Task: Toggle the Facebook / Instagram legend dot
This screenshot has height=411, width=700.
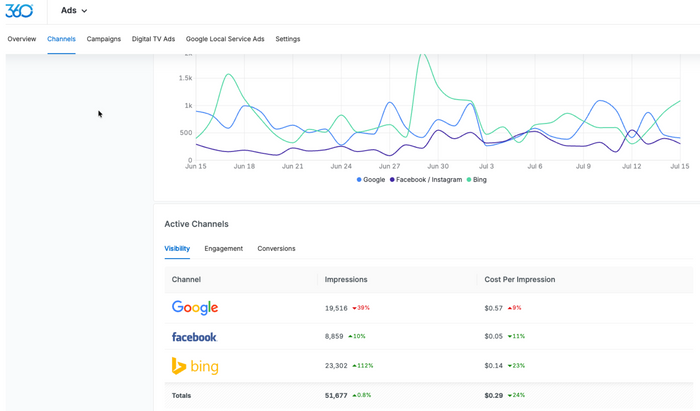Action: pos(392,179)
